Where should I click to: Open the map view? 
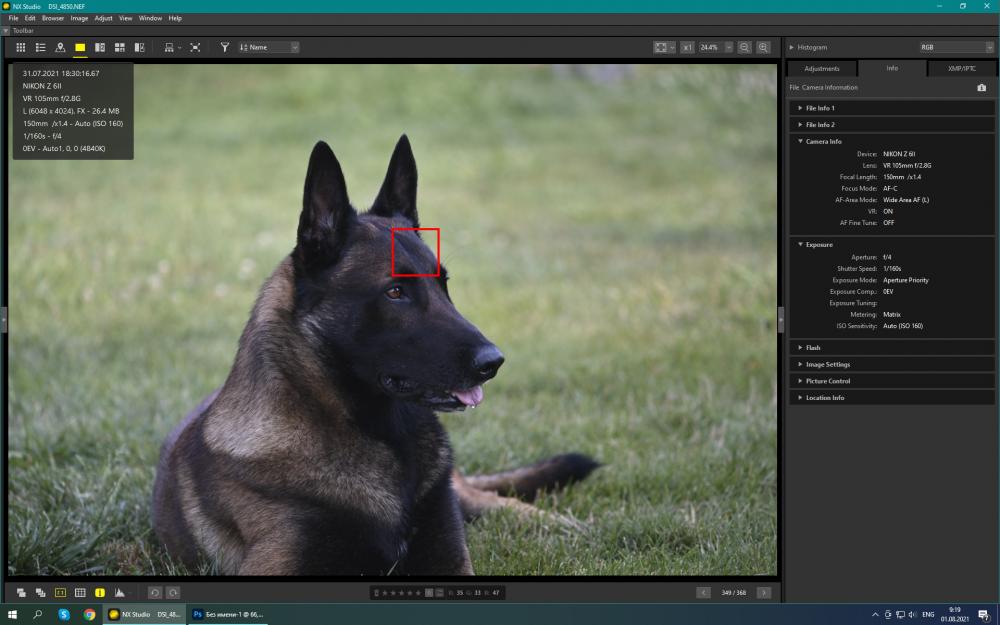(60, 47)
